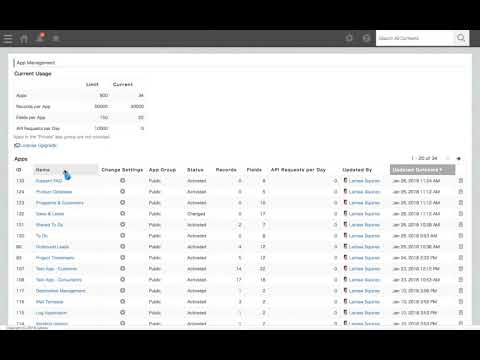
Task: Open change settings gear for app 116
Action: [122, 301]
